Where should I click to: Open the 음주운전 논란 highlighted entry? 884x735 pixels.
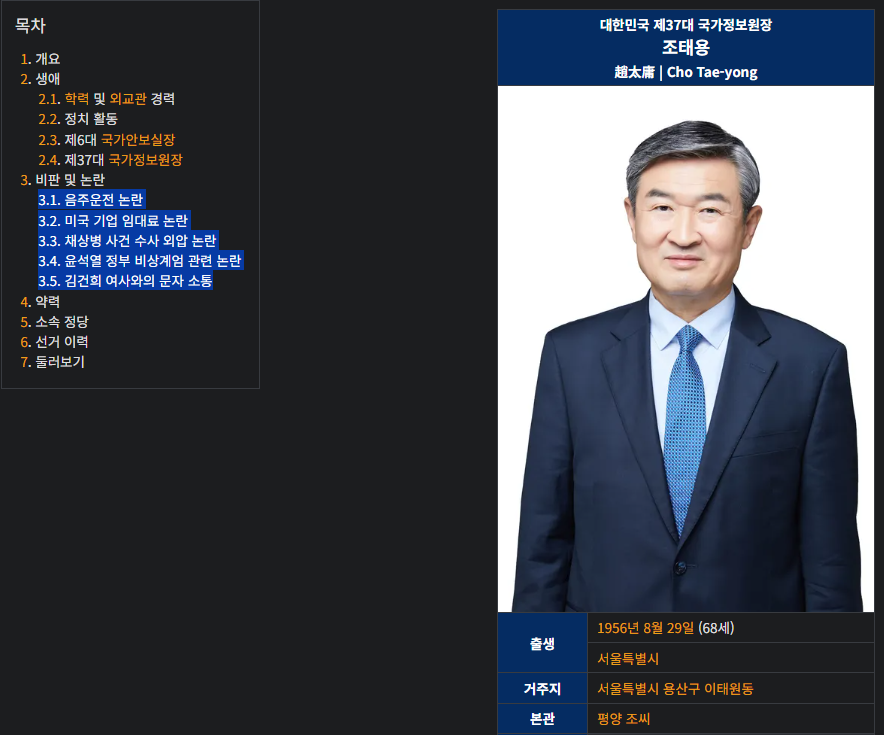tap(94, 200)
